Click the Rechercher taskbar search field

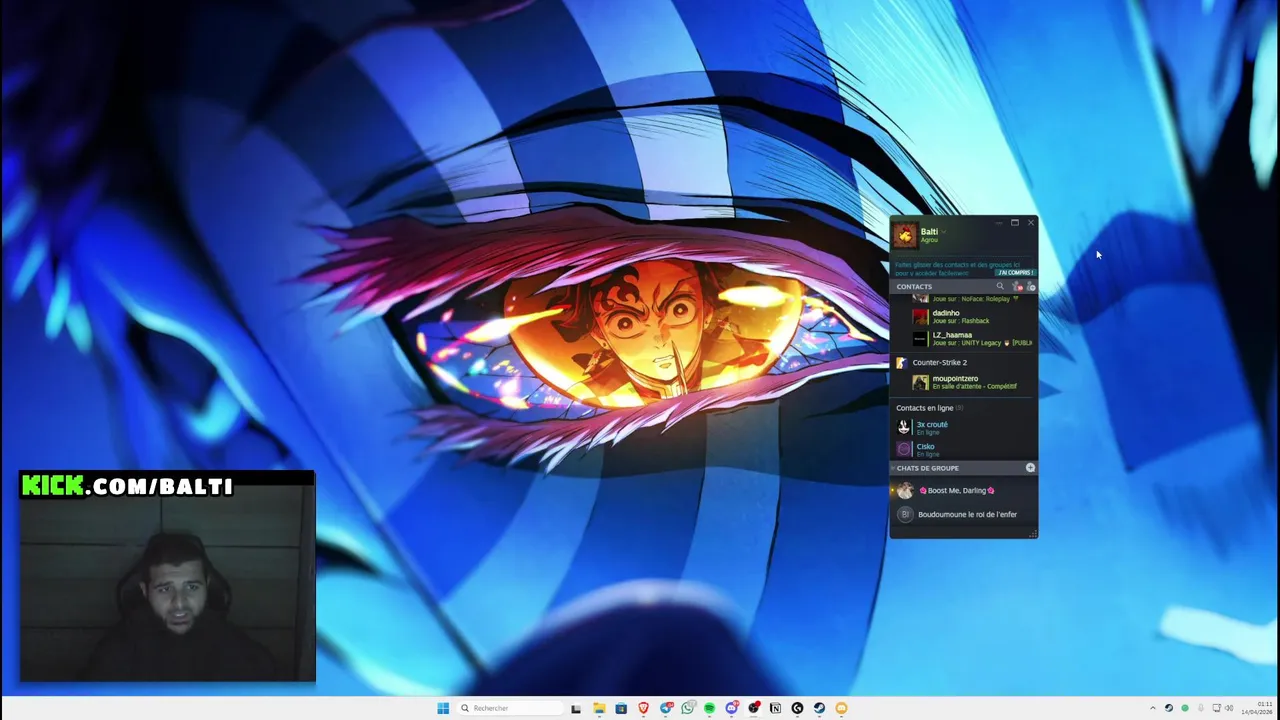[511, 708]
